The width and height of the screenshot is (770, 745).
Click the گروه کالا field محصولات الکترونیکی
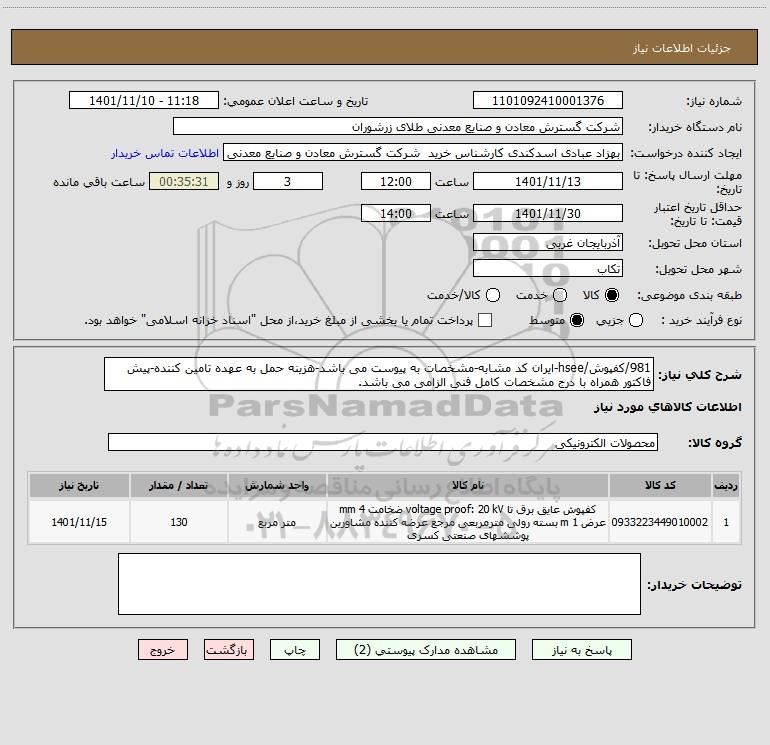pyautogui.click(x=383, y=442)
